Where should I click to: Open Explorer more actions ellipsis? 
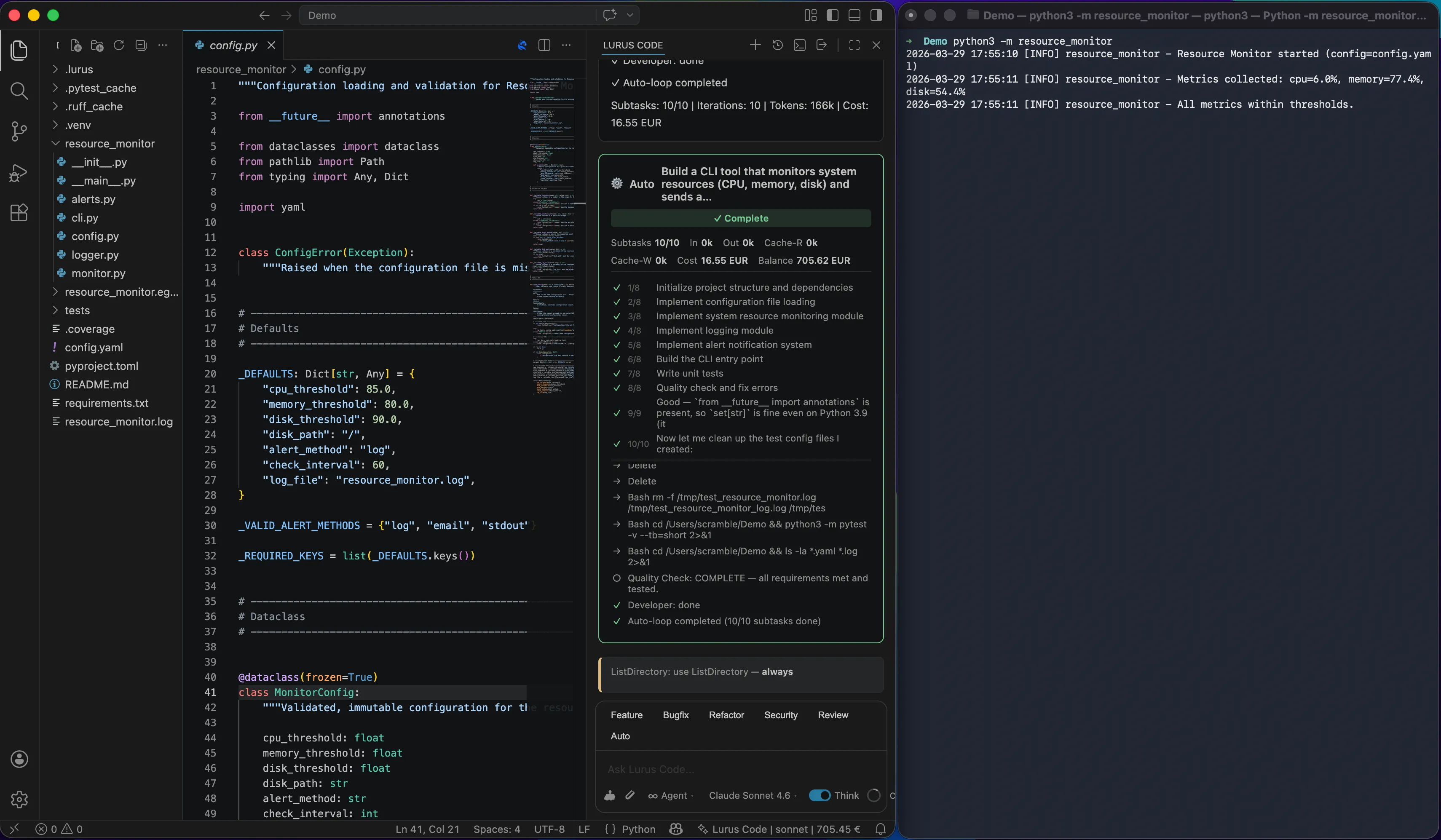[x=162, y=45]
